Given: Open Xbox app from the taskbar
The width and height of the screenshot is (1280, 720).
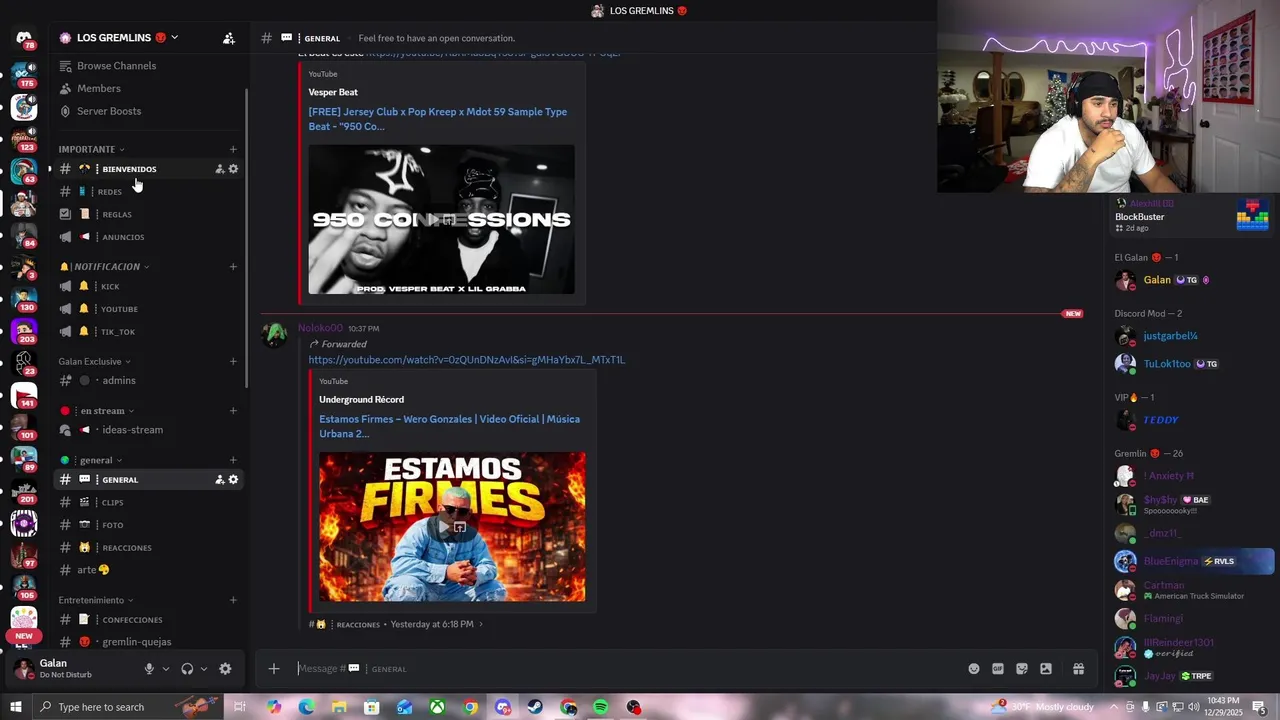Looking at the screenshot, I should (437, 707).
